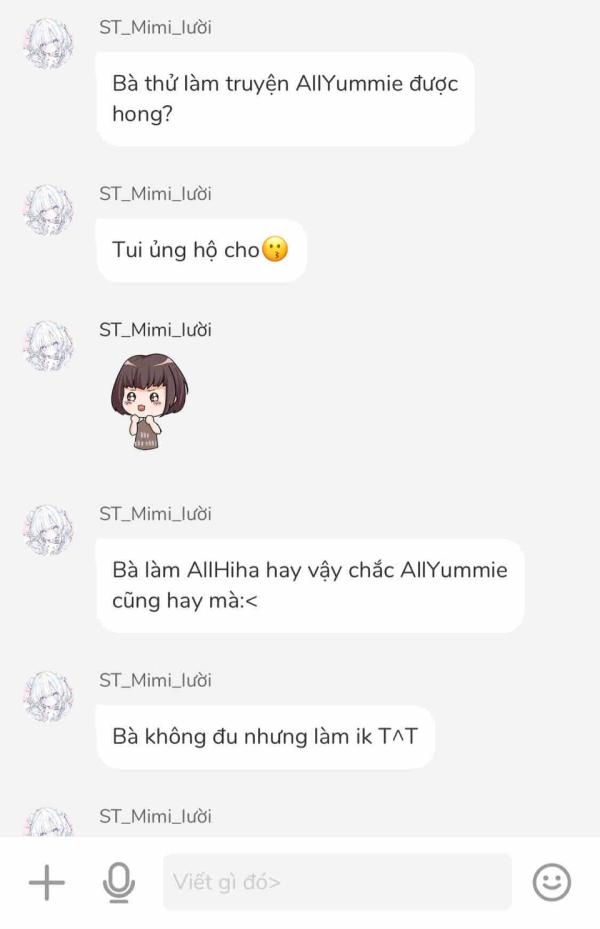Open ST_Mimi_lười username above first message

pyautogui.click(x=155, y=27)
